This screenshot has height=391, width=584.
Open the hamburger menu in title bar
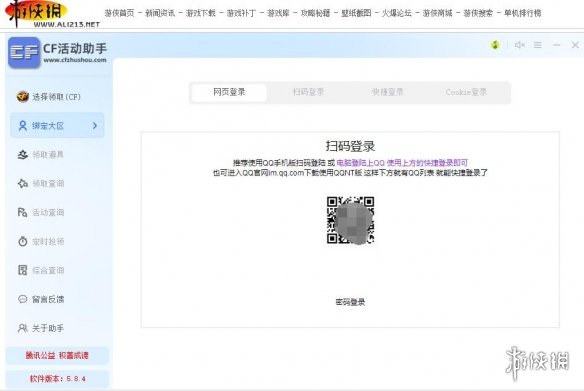click(537, 45)
